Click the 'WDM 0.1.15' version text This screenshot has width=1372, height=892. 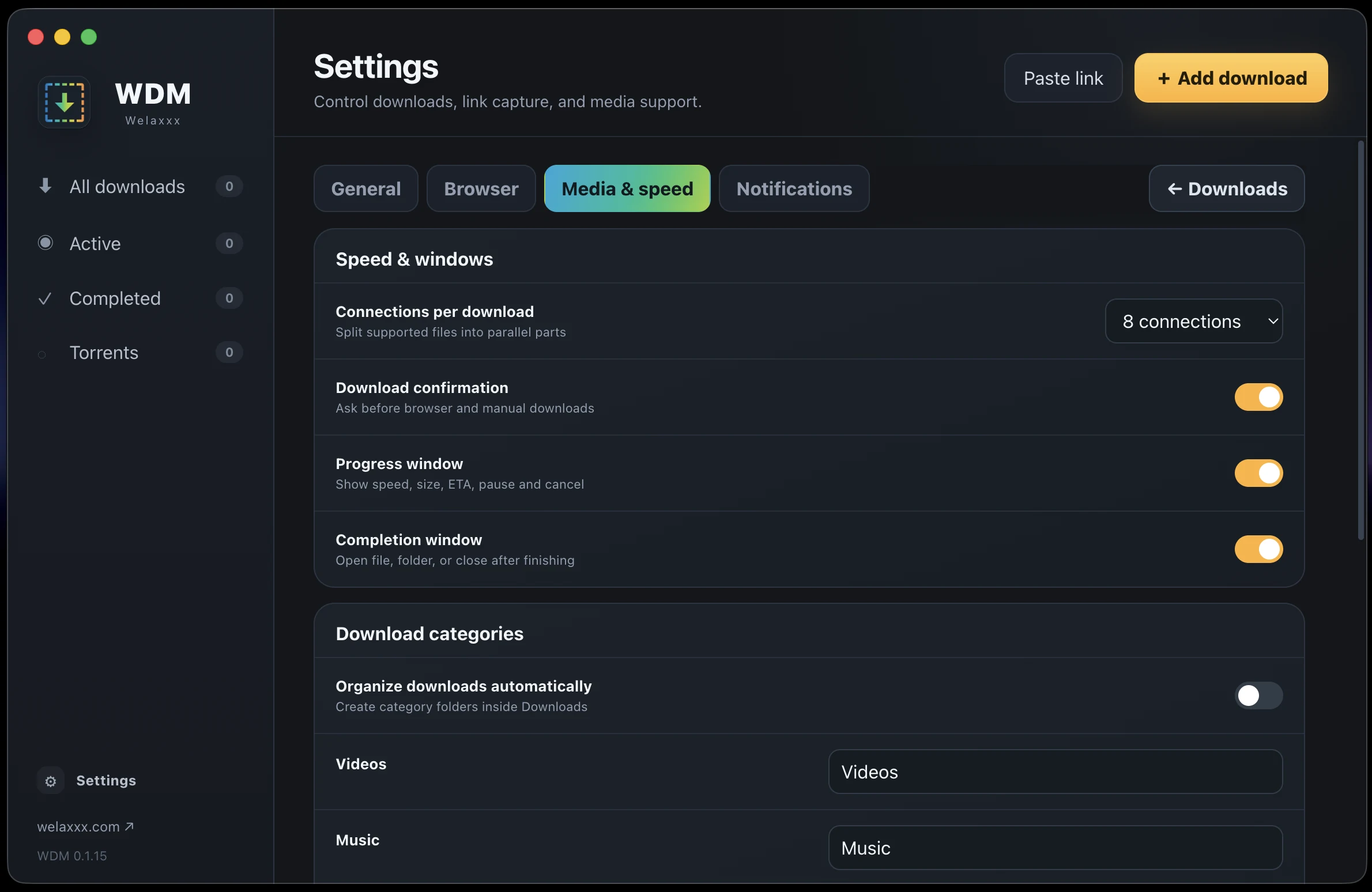(72, 856)
